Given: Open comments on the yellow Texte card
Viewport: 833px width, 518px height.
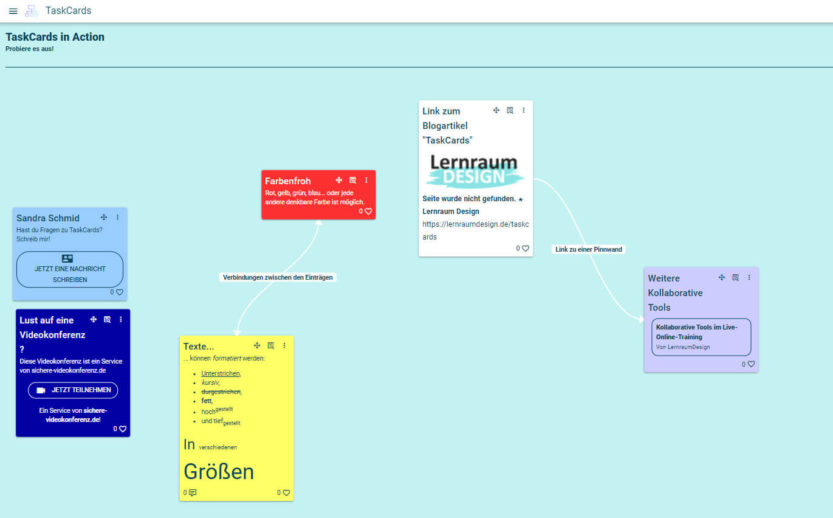Looking at the screenshot, I should pos(191,493).
